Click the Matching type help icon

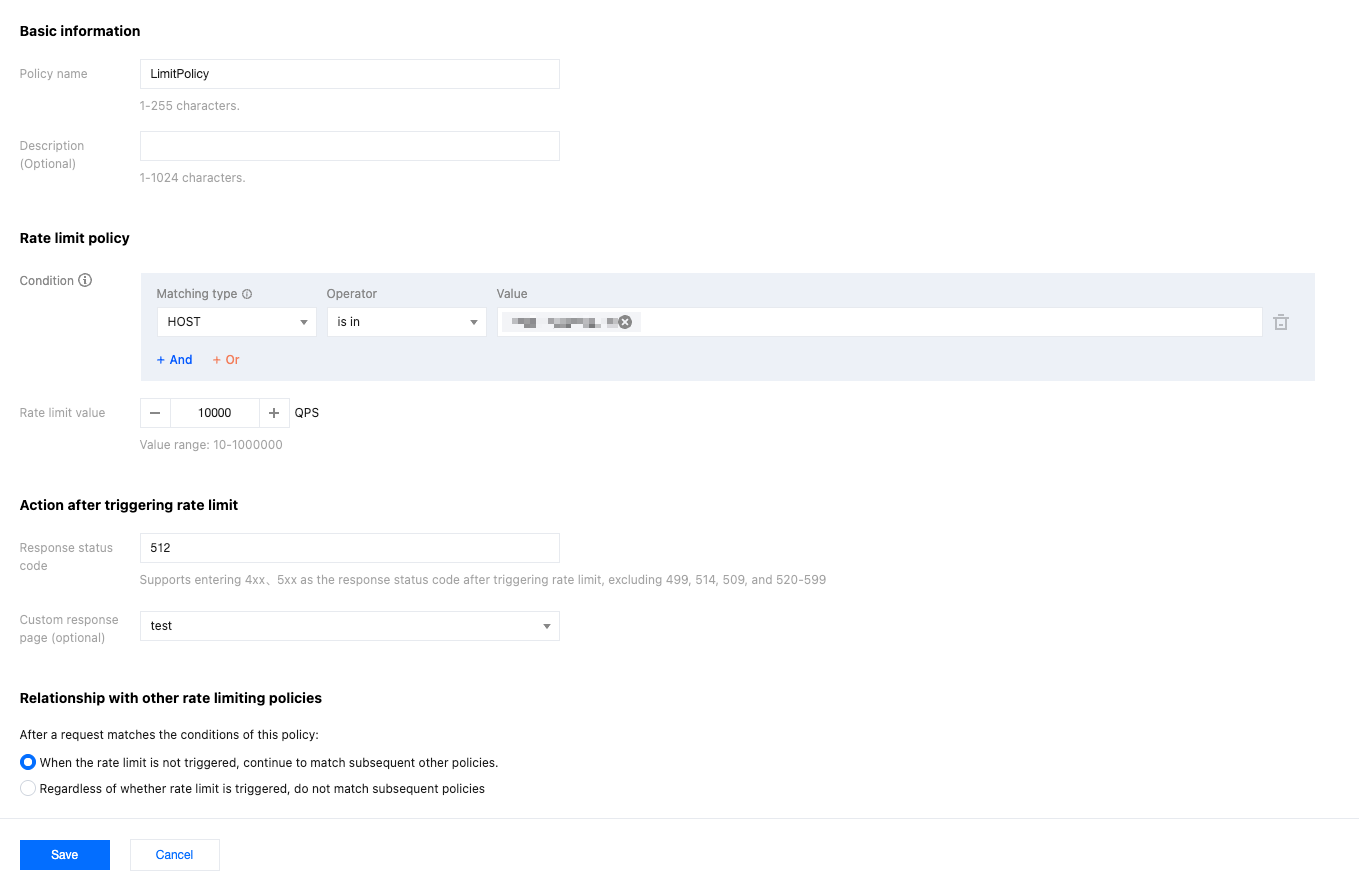point(247,294)
